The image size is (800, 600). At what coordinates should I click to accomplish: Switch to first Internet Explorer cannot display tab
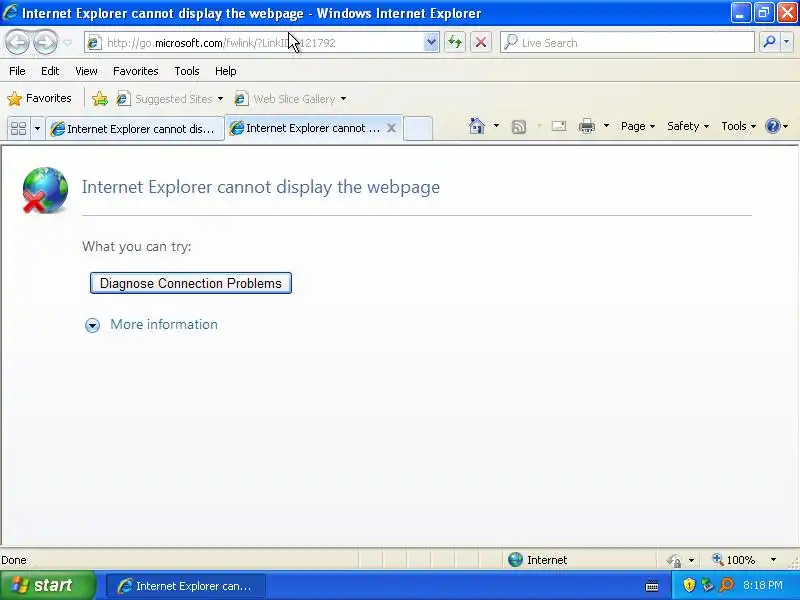coord(135,129)
